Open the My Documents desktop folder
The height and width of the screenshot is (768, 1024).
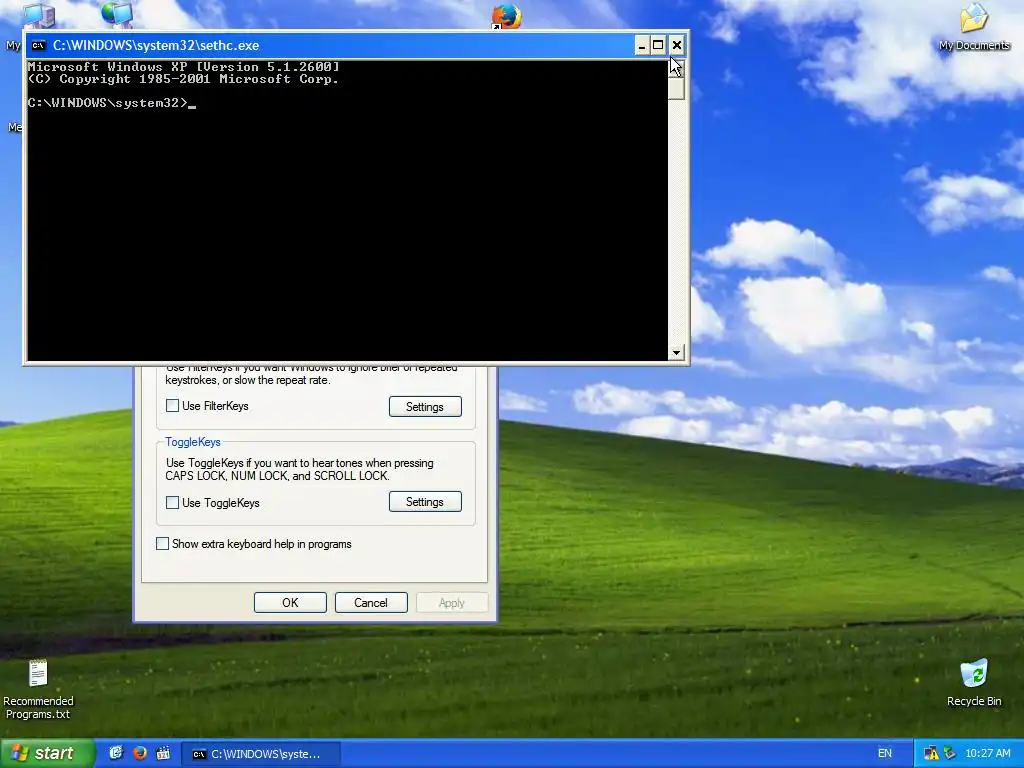coord(974,26)
